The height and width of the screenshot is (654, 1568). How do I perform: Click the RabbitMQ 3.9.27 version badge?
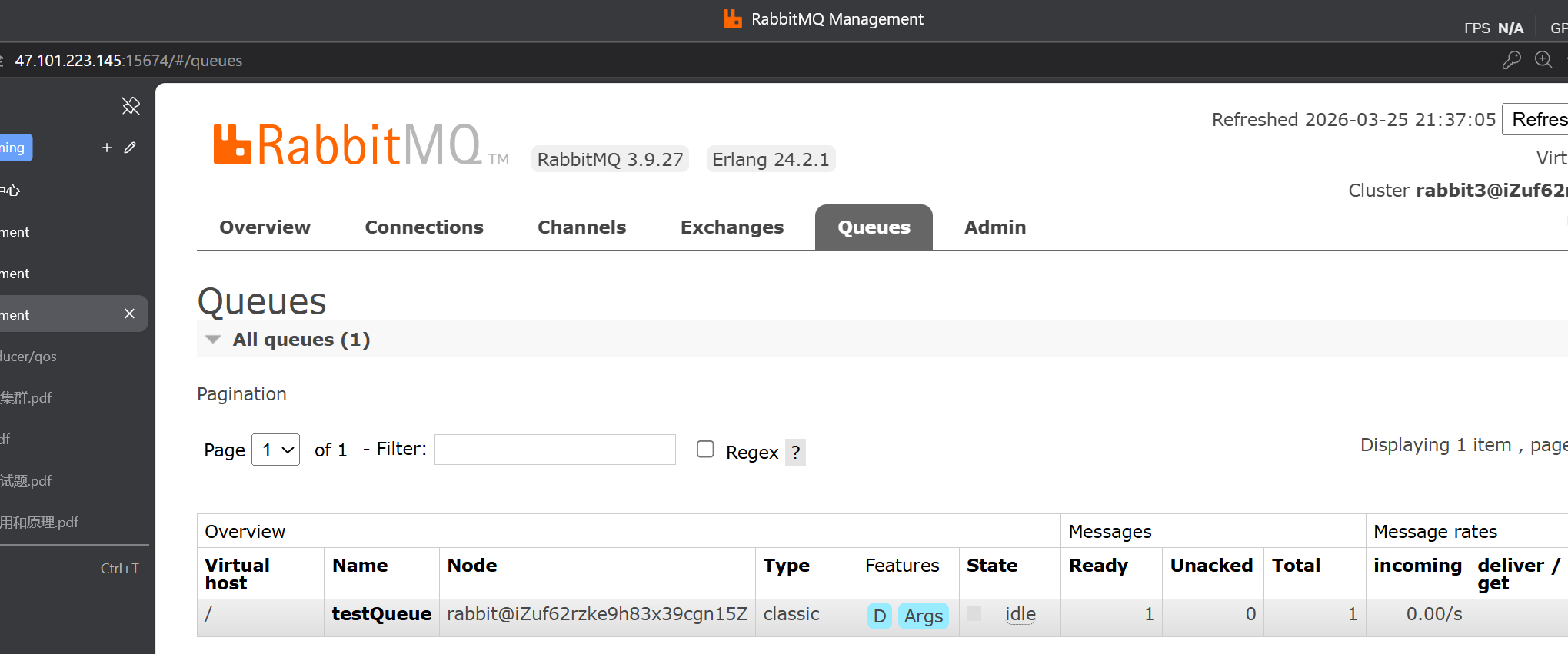pyautogui.click(x=610, y=159)
